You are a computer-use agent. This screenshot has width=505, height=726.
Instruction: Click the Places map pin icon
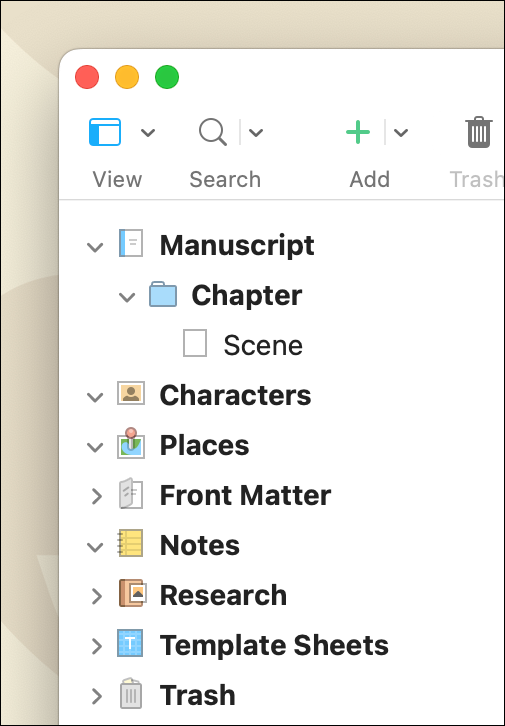(131, 443)
